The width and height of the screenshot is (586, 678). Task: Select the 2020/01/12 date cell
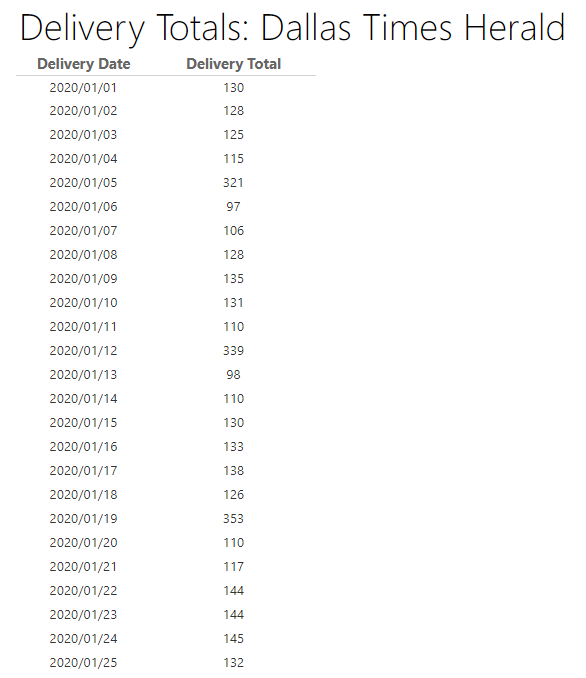[x=83, y=351]
